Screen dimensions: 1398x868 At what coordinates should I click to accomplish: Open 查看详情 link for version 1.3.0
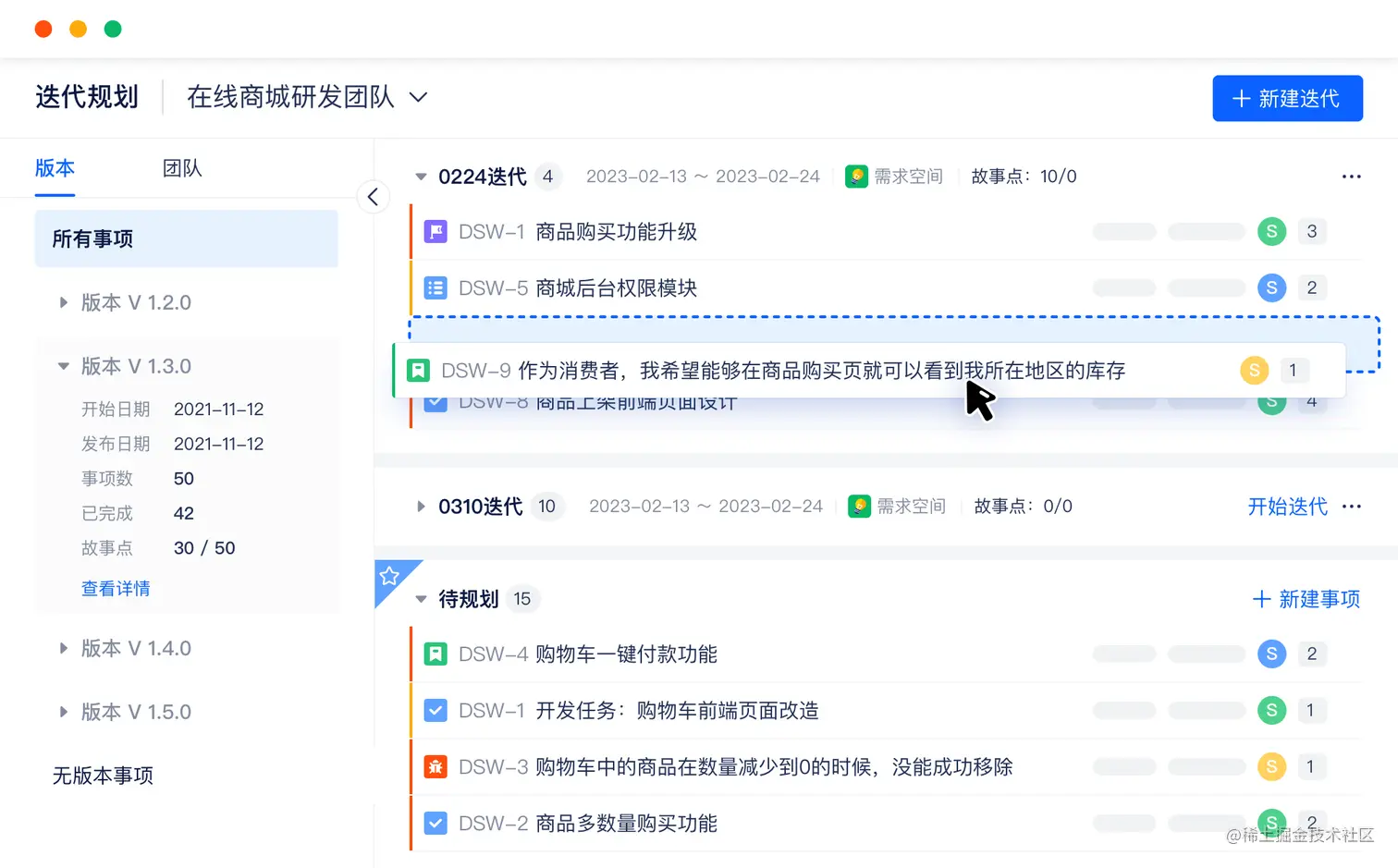(x=116, y=589)
